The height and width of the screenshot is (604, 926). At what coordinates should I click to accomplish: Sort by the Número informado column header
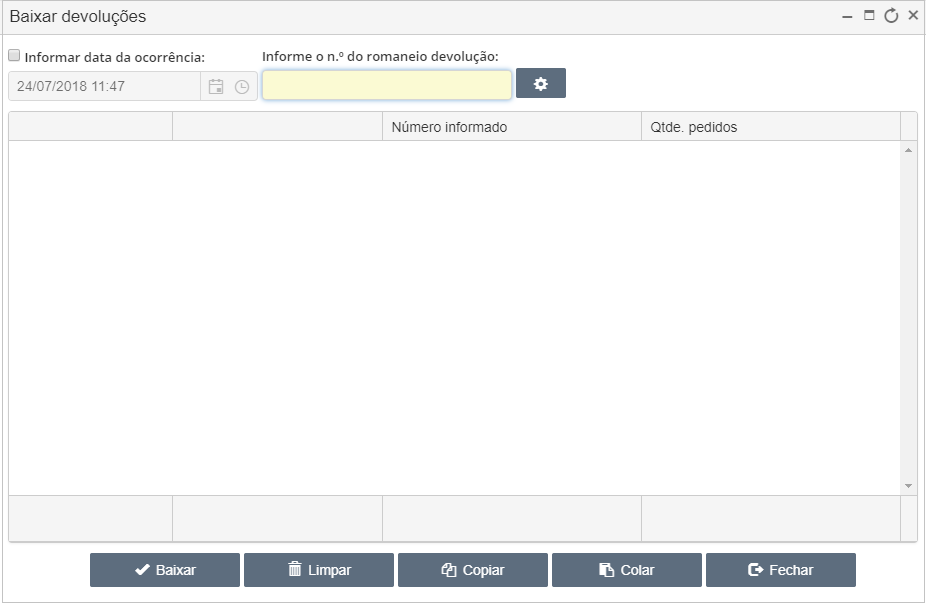tap(512, 127)
